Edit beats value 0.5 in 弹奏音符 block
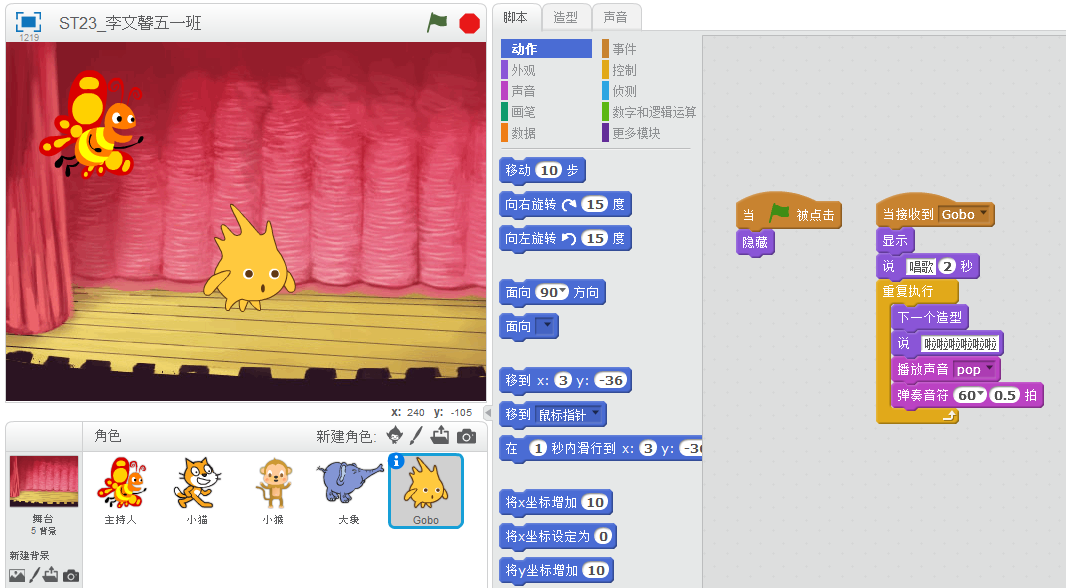 1005,396
